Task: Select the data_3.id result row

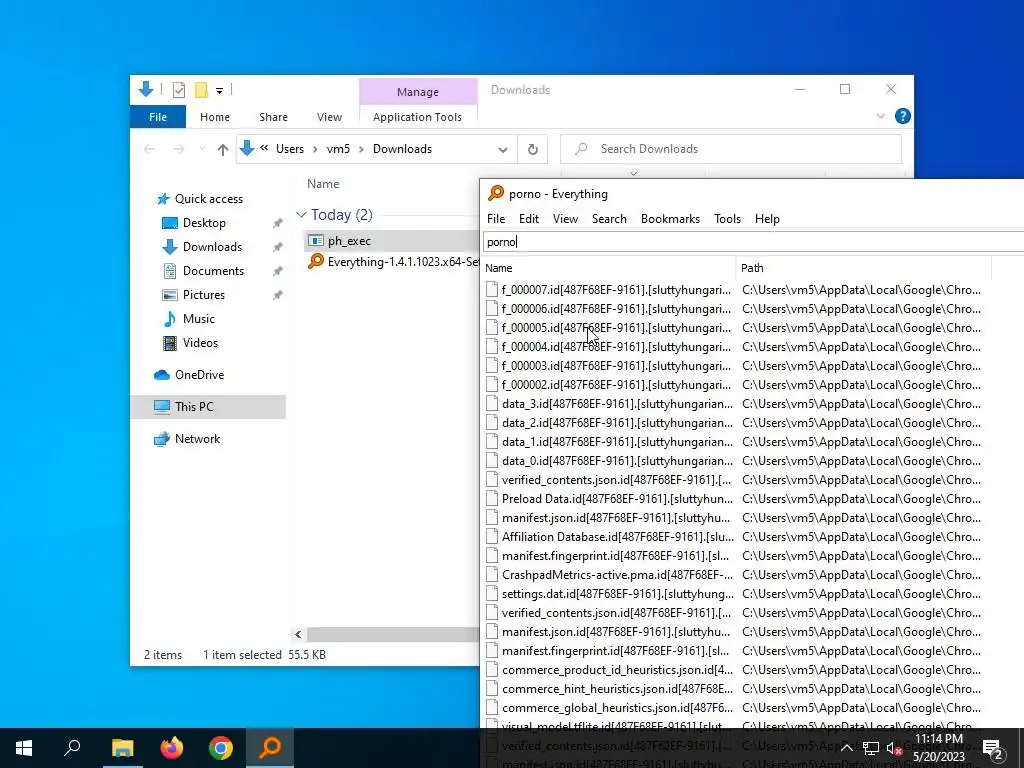Action: click(x=737, y=404)
